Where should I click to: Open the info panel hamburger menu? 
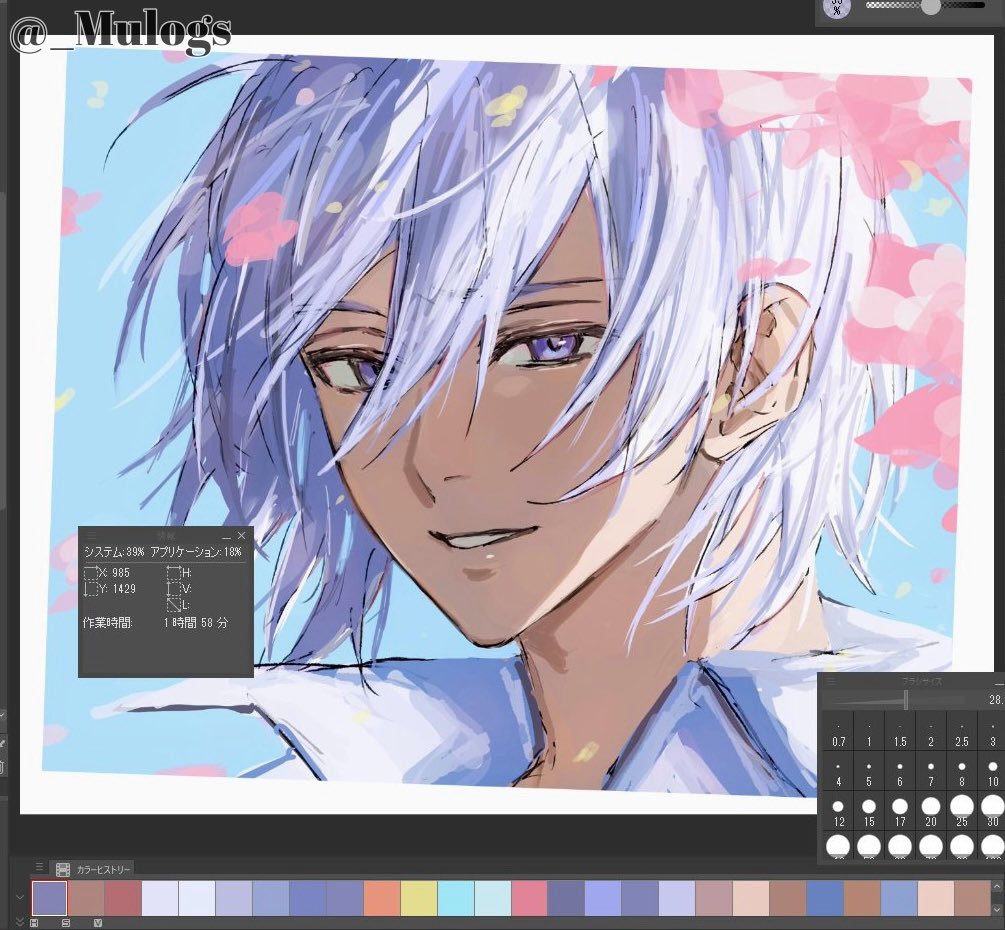pyautogui.click(x=91, y=535)
